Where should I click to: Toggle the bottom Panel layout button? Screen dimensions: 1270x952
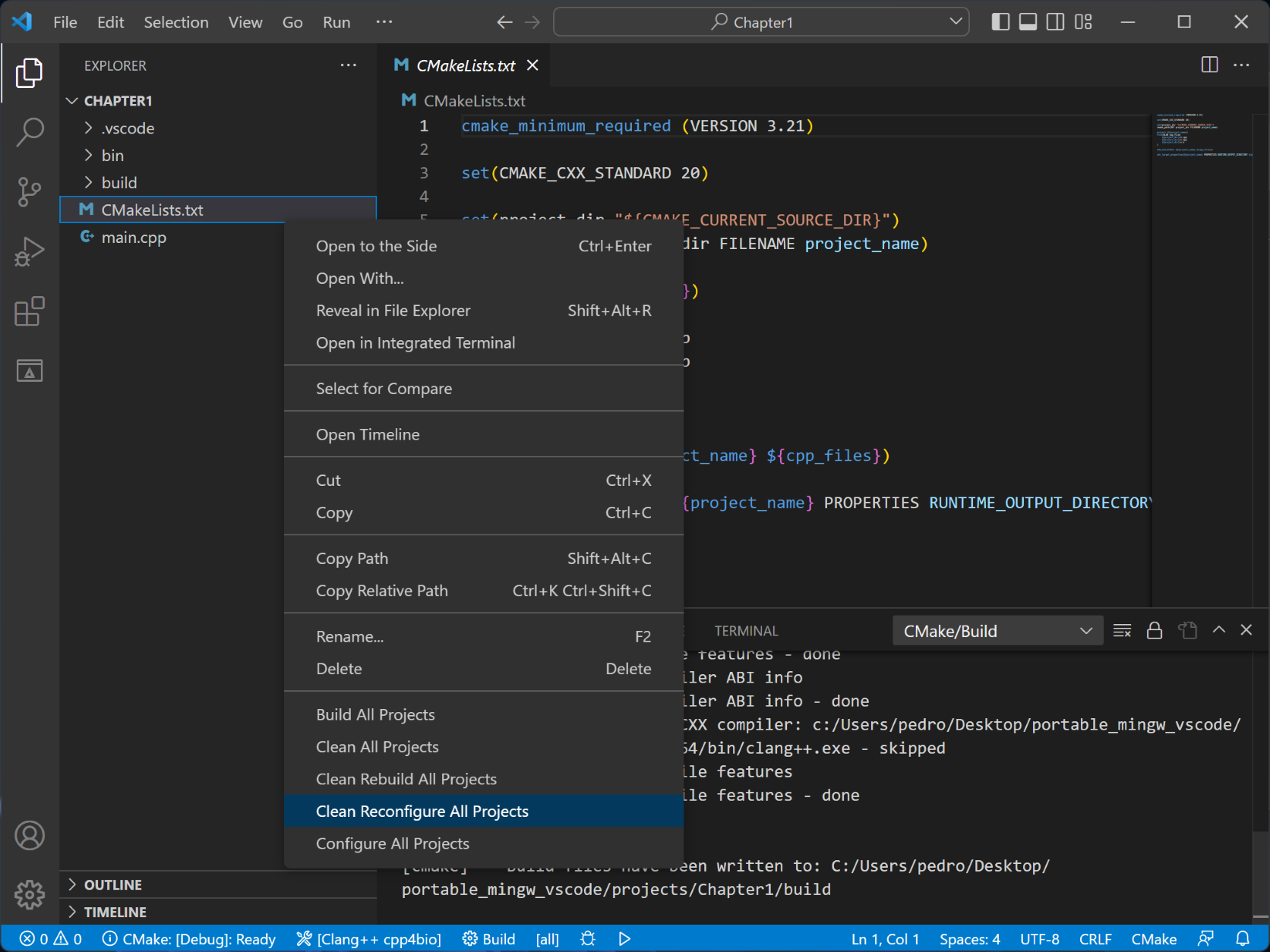click(x=1028, y=22)
